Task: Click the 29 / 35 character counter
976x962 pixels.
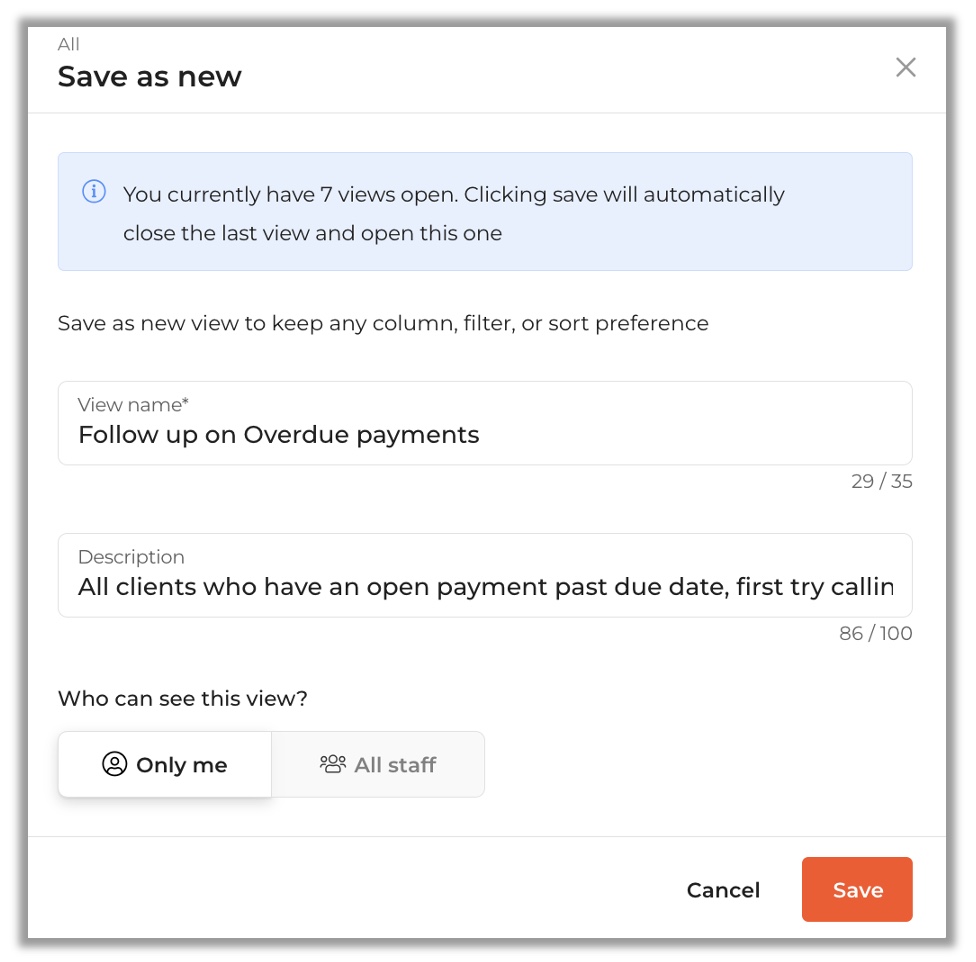Action: tap(881, 481)
